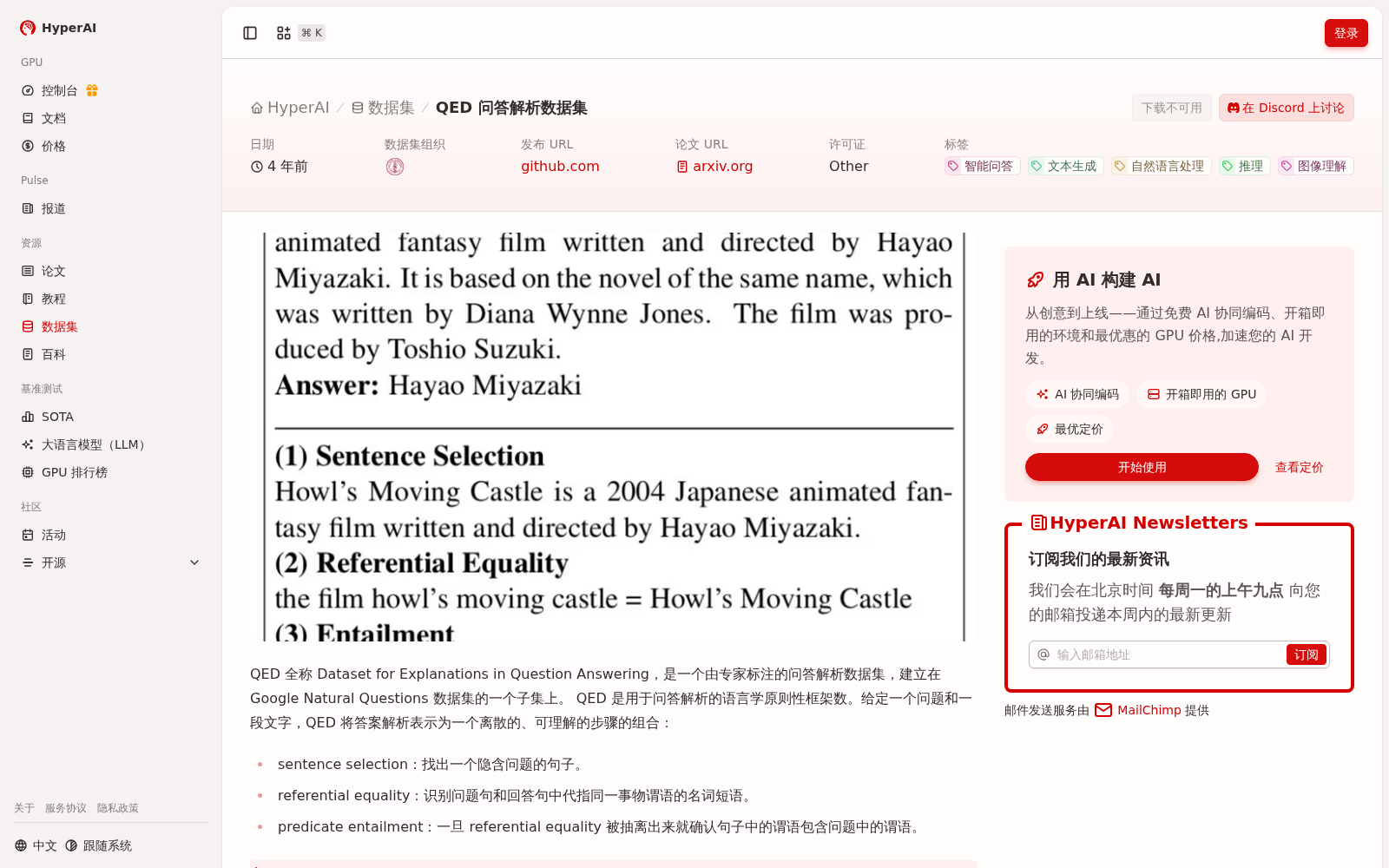Click the newsletter icon beside HyperAI Newsletters
This screenshot has height=868, width=1389.
[1038, 523]
